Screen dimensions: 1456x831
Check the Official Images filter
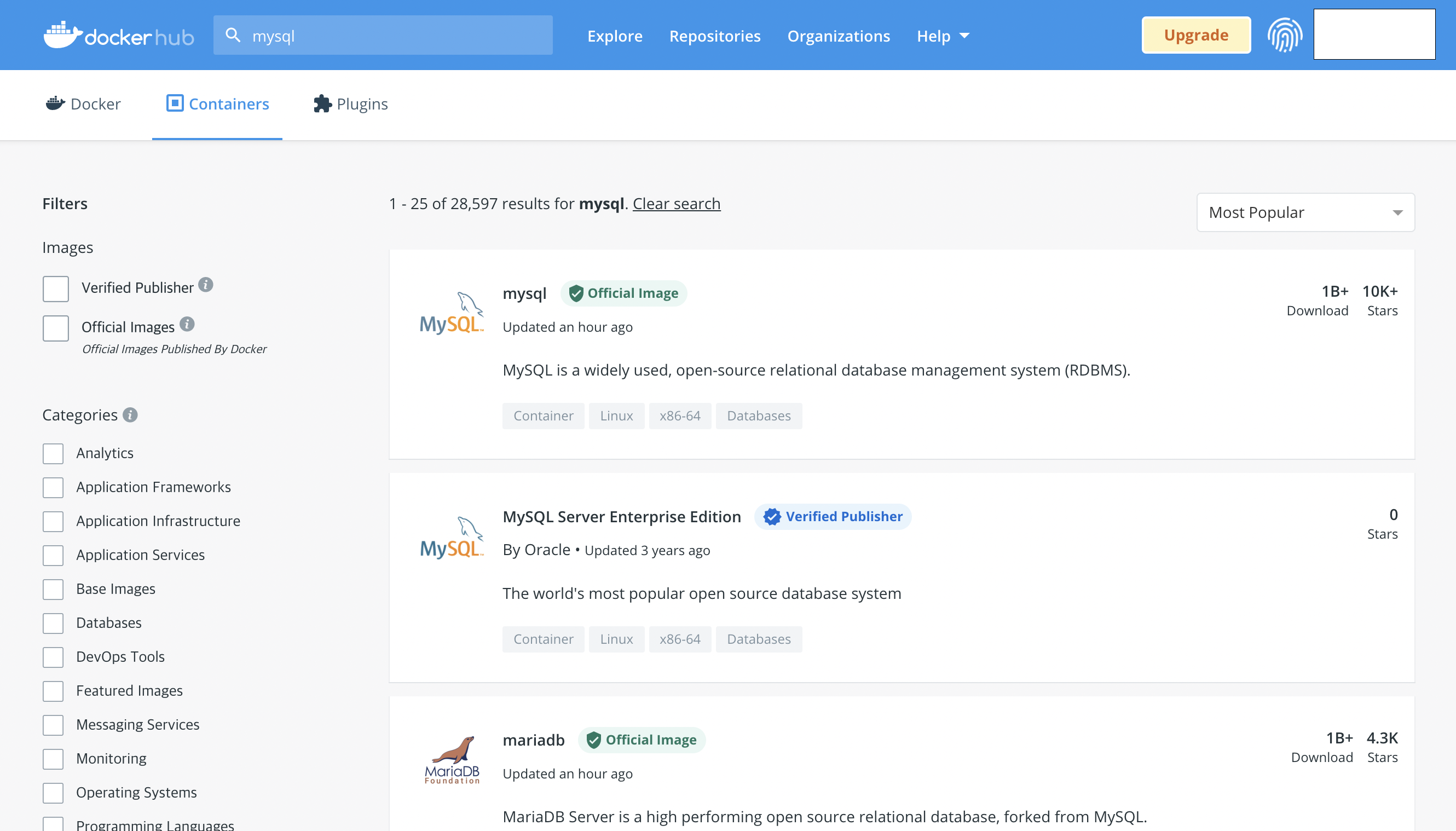point(55,328)
